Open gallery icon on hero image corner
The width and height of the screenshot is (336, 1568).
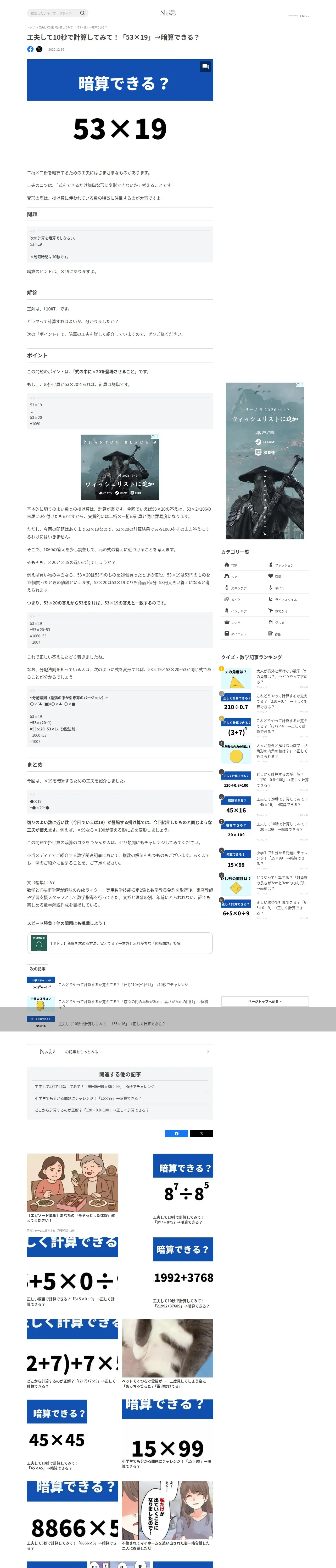pos(205,67)
